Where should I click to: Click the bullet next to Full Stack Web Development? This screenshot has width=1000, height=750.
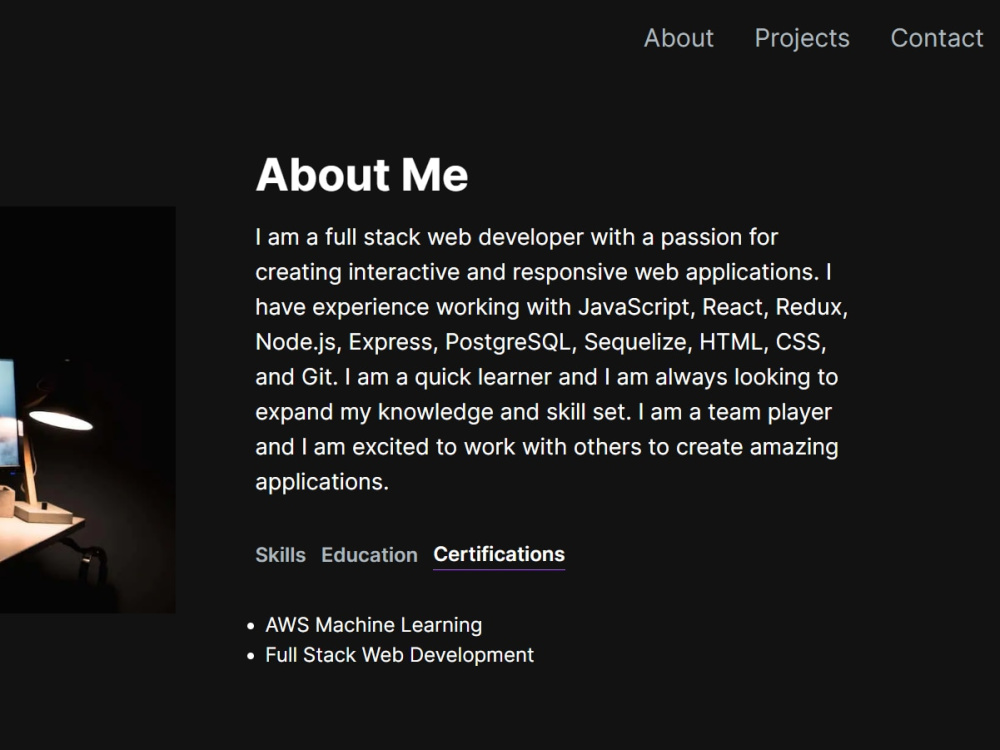(x=249, y=655)
